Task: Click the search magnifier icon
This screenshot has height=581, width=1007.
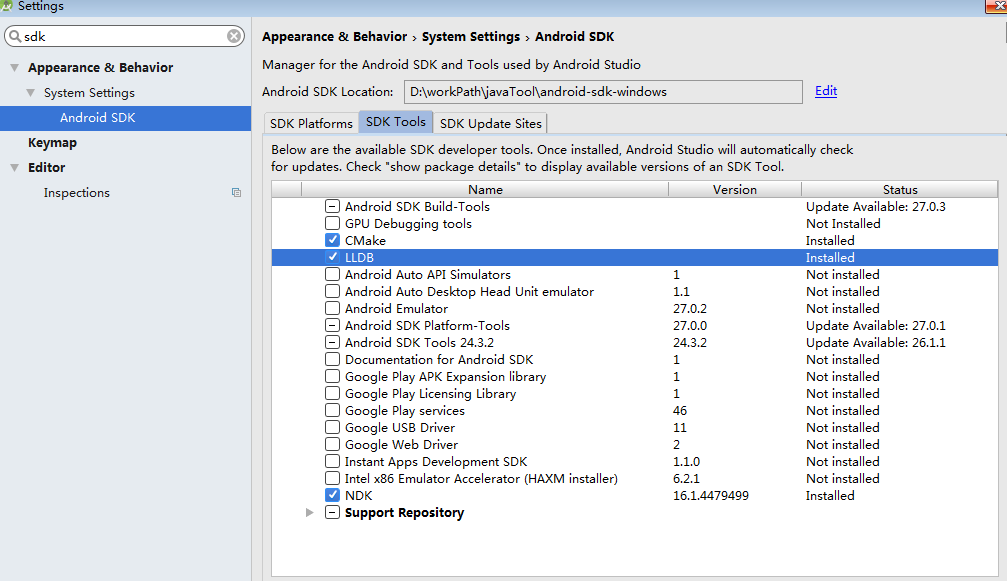Action: 14,36
